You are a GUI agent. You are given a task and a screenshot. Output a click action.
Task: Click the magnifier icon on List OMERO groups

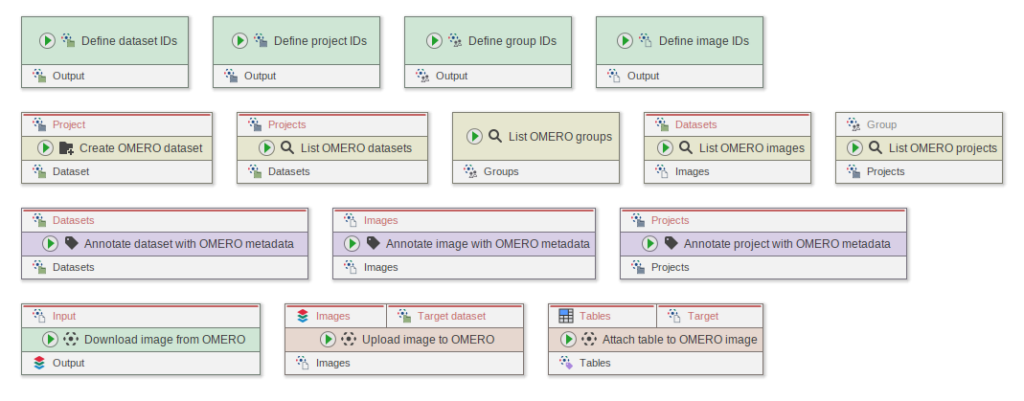point(494,137)
